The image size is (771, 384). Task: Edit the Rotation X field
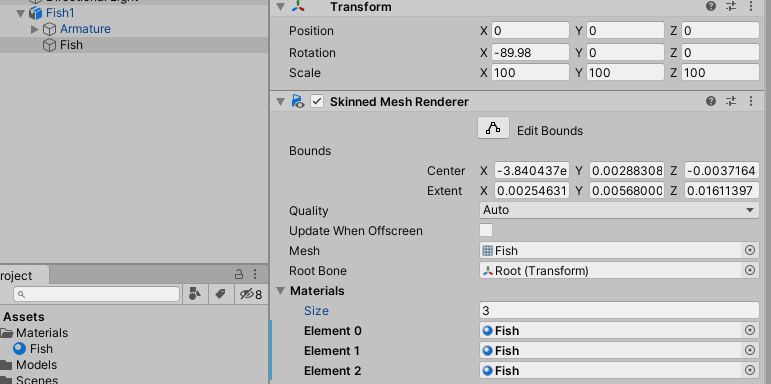point(530,52)
